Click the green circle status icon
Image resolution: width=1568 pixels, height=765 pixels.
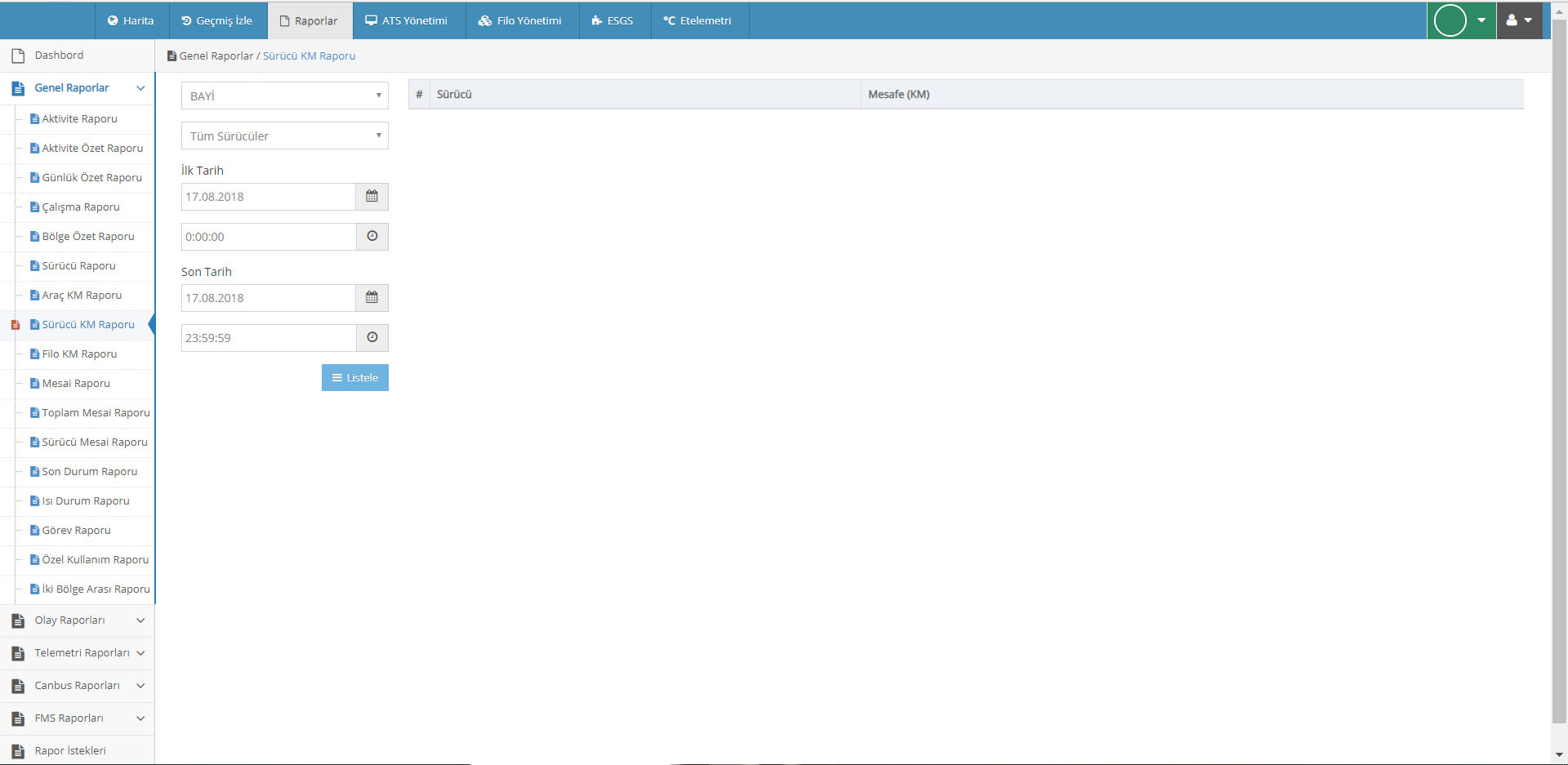pos(1450,20)
